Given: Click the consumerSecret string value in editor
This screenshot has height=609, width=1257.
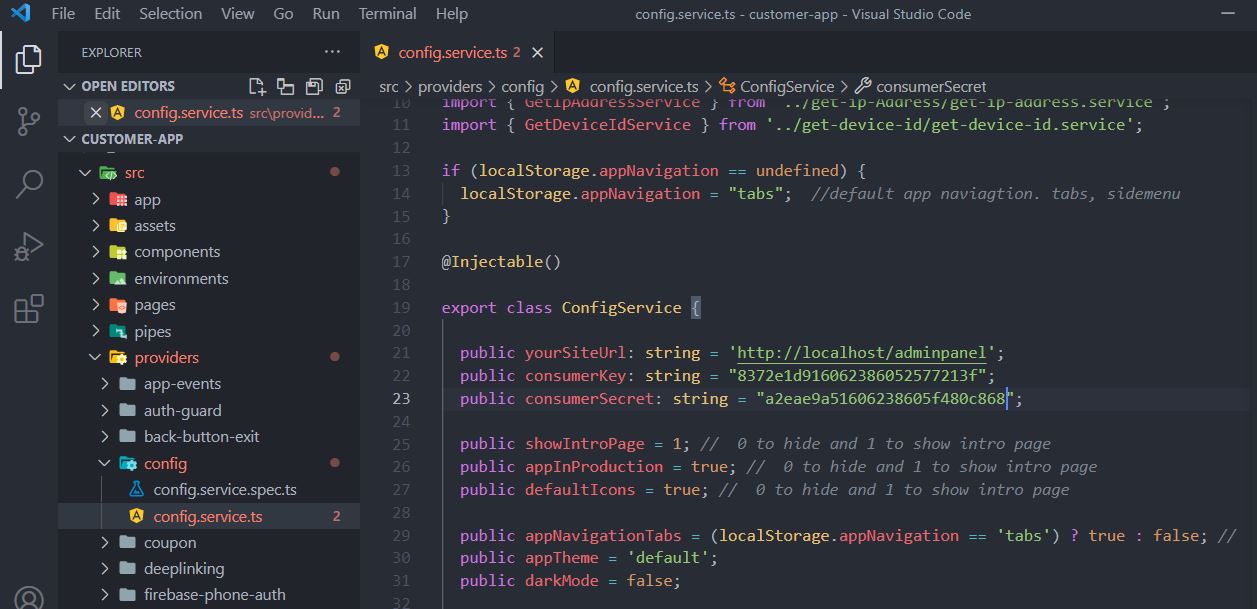Looking at the screenshot, I should [x=880, y=399].
